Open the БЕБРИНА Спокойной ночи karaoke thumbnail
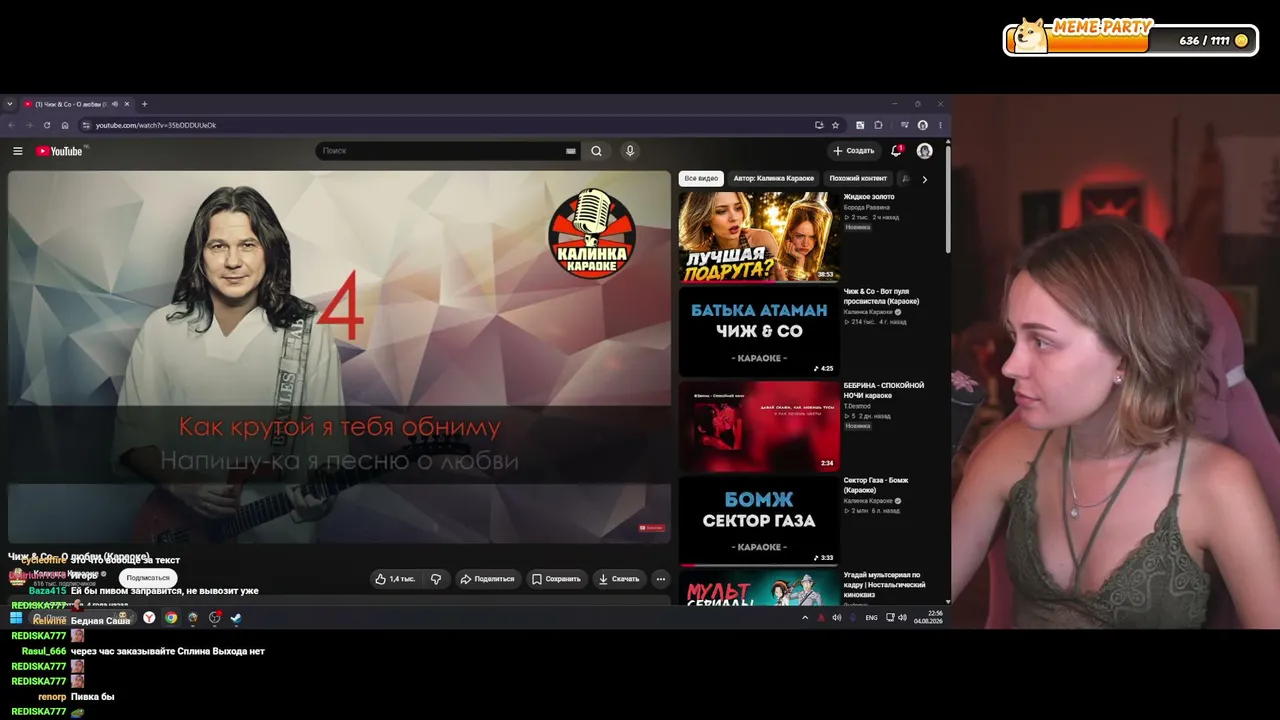This screenshot has height=720, width=1280. [759, 426]
